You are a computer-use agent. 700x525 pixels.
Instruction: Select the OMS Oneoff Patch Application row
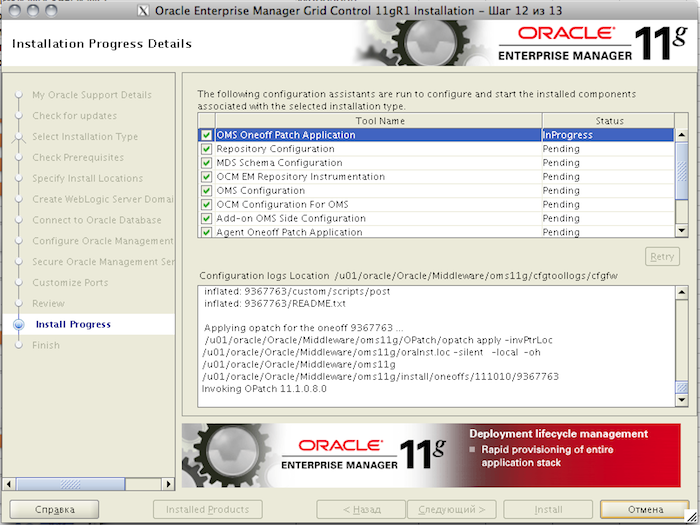pos(436,135)
